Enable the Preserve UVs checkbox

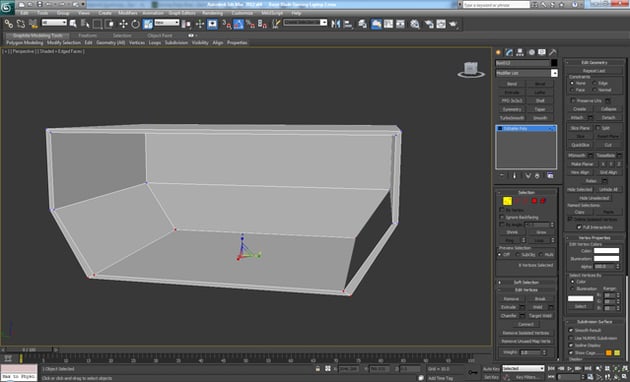[x=573, y=100]
